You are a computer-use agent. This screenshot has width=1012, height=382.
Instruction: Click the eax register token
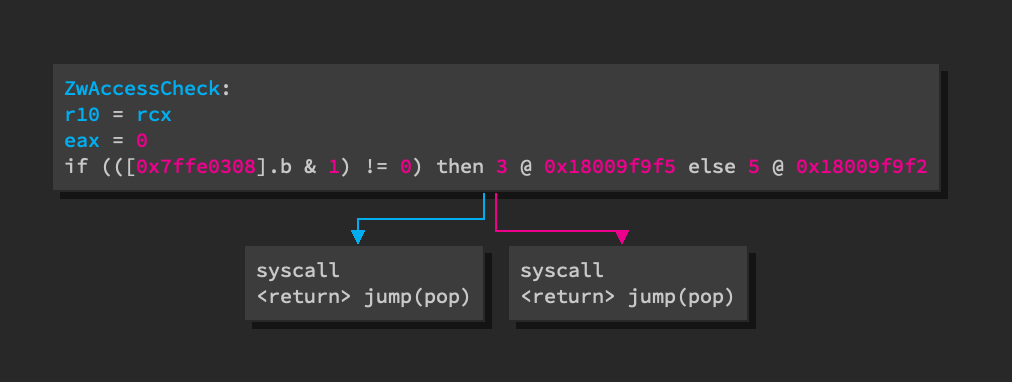pyautogui.click(x=82, y=141)
